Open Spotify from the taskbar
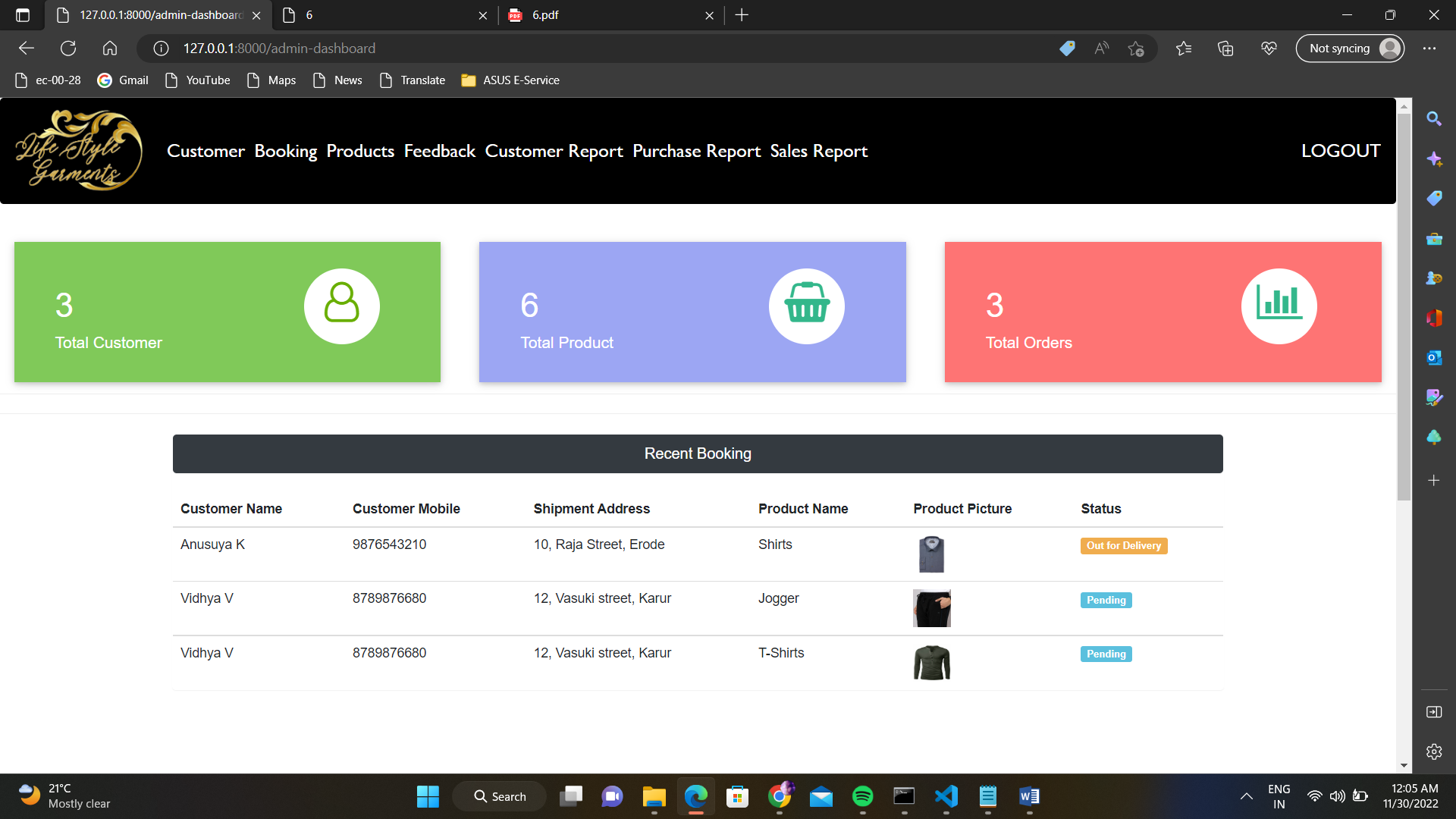 863,797
